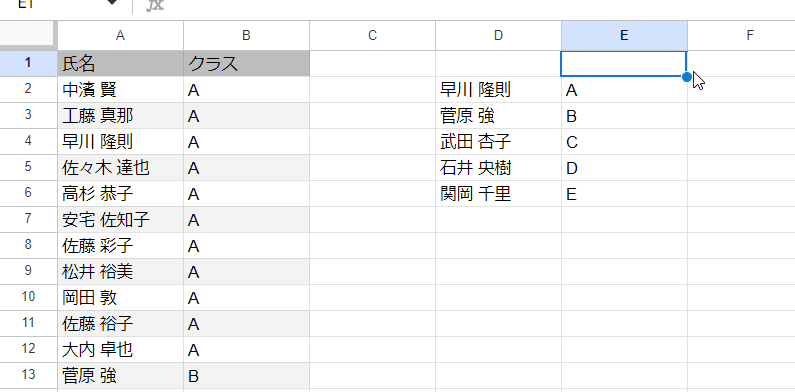
Task: Click the fill handle on cell E1
Action: coord(687,77)
